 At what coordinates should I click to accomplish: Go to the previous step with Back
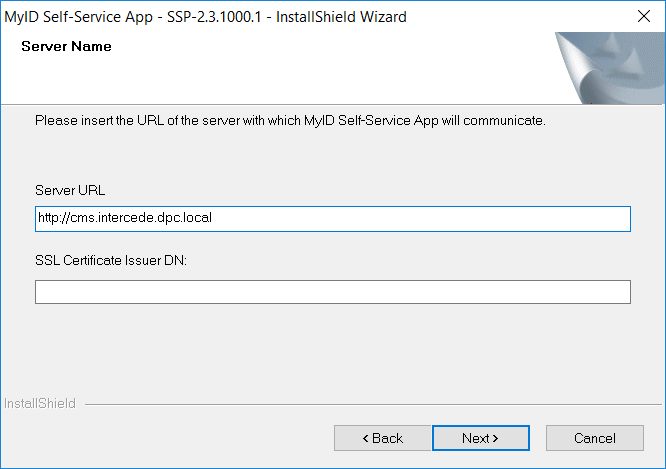pyautogui.click(x=382, y=438)
